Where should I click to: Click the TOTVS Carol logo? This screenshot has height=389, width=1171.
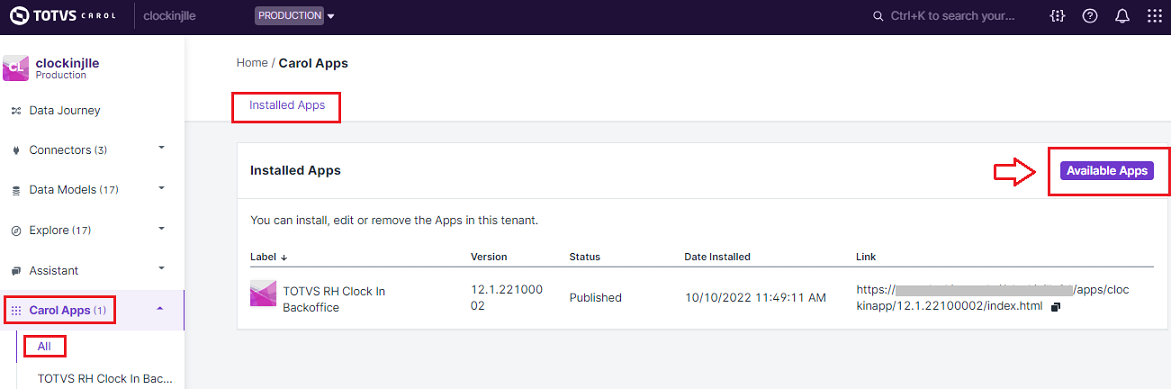[63, 16]
